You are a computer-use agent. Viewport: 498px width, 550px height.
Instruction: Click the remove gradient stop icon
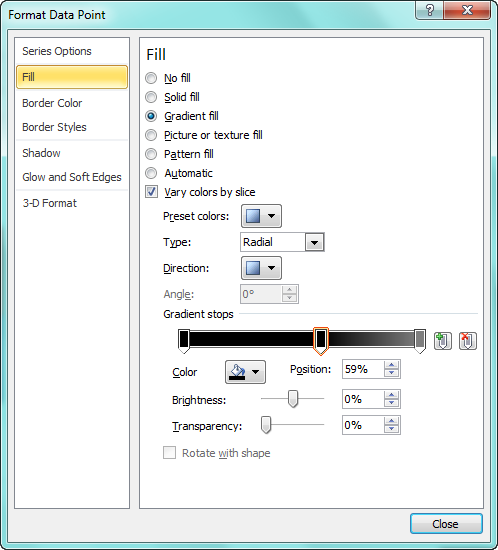click(467, 341)
